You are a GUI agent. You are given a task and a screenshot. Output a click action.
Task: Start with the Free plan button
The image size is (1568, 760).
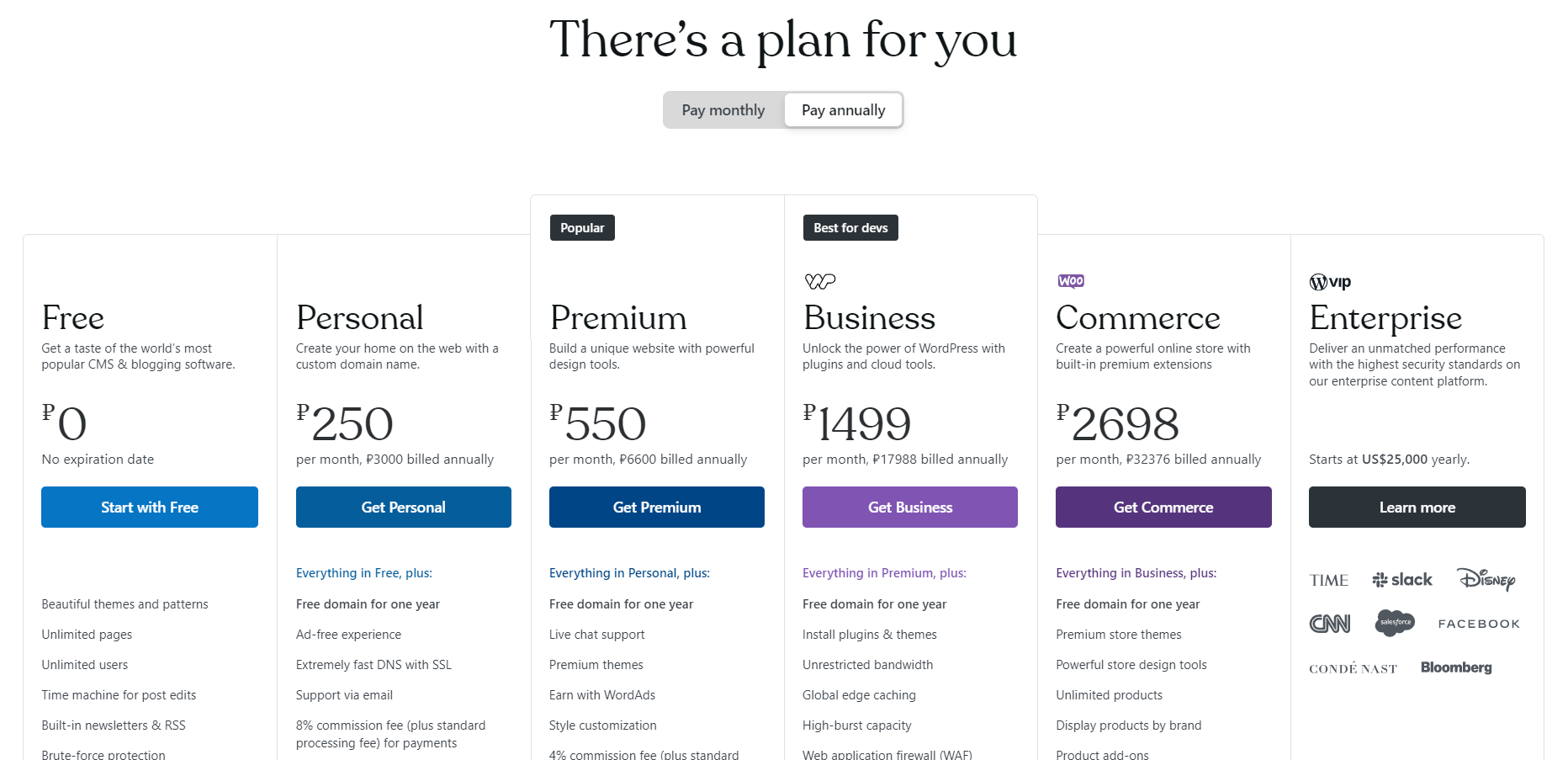(x=150, y=507)
